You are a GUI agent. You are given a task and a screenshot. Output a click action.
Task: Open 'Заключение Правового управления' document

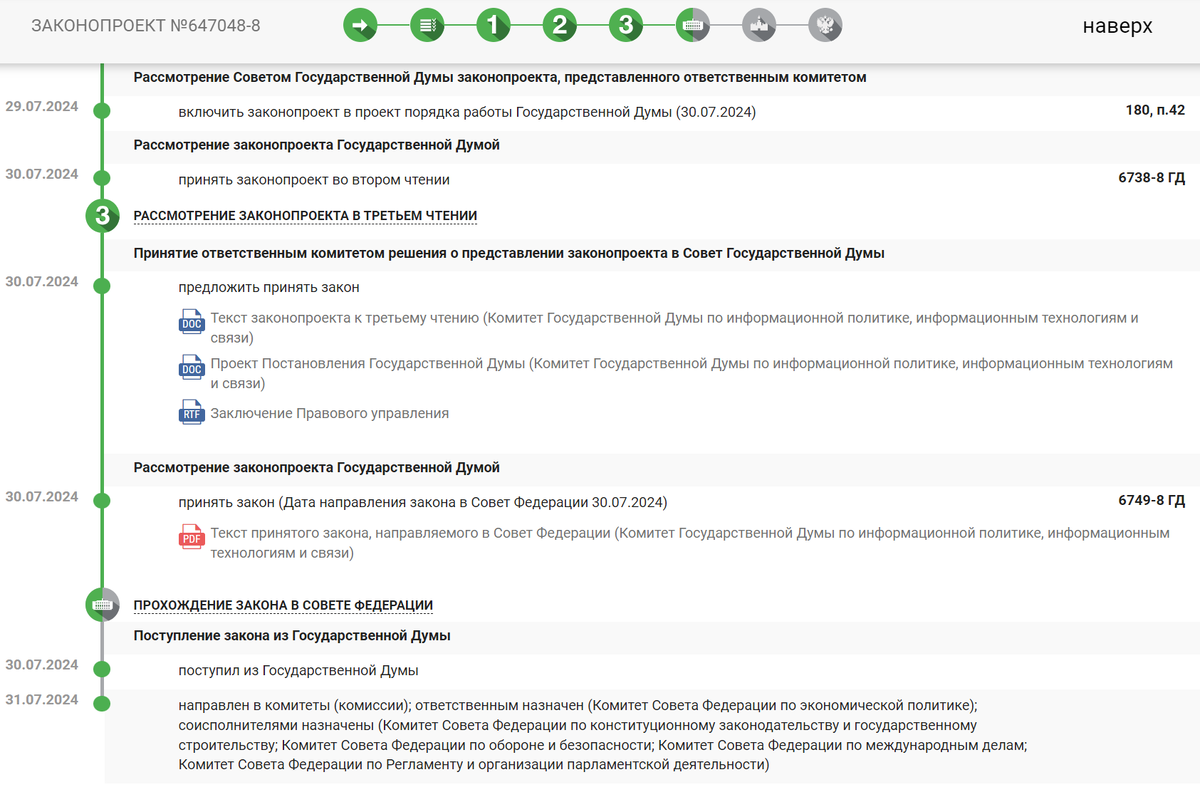[329, 413]
